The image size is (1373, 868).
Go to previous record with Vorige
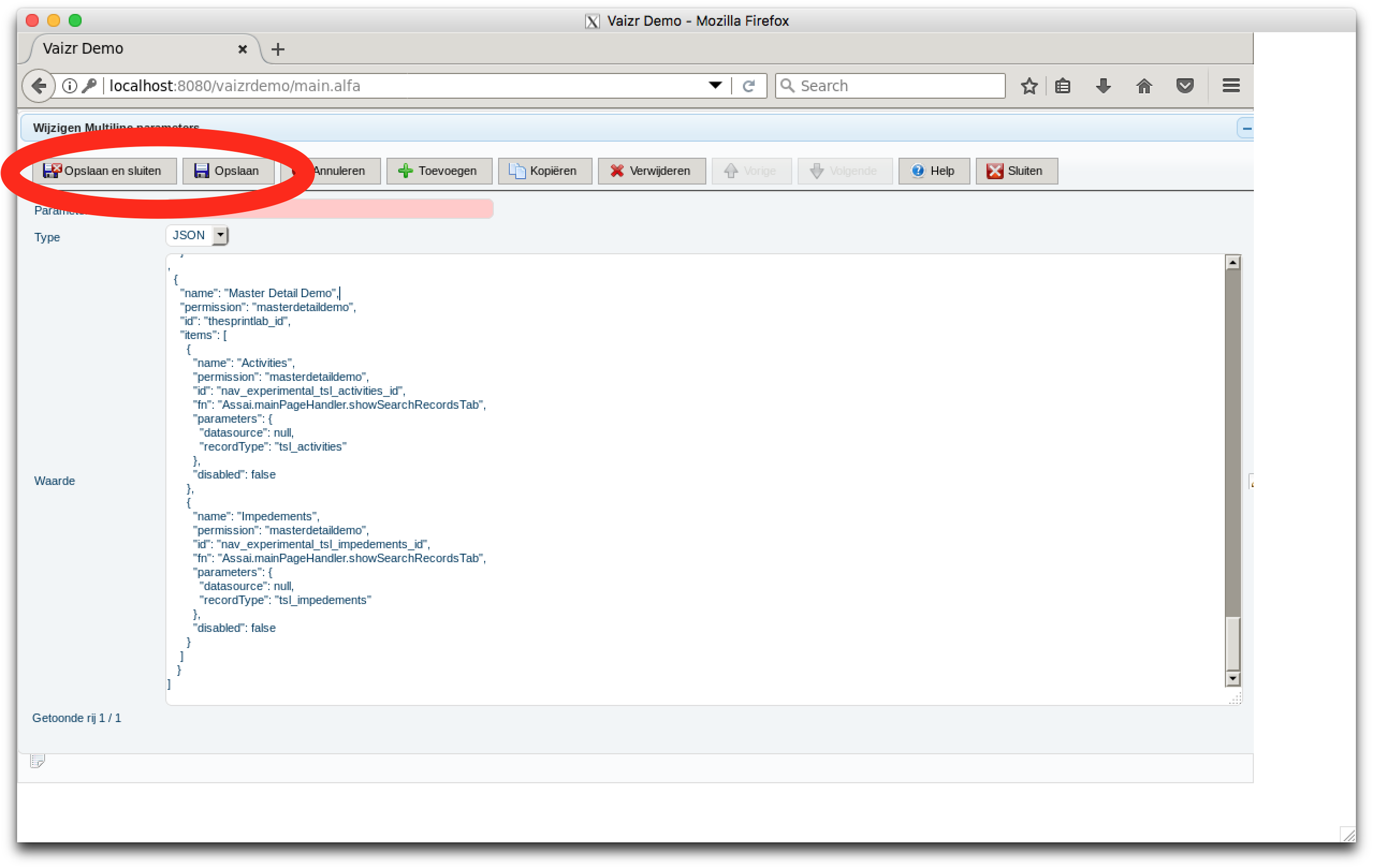751,171
